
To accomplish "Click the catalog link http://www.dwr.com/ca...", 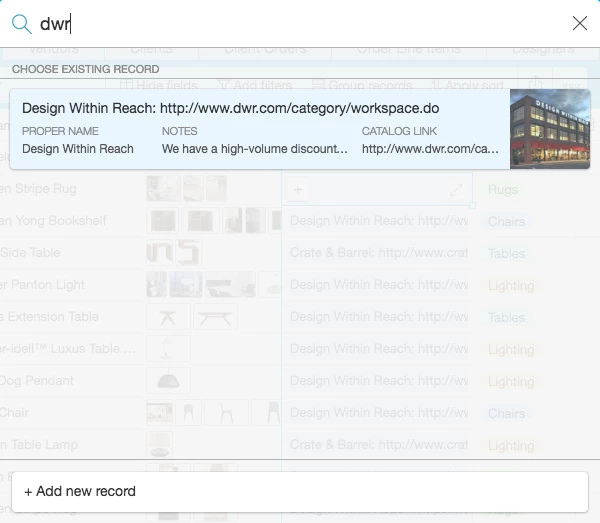I will click(x=430, y=149).
